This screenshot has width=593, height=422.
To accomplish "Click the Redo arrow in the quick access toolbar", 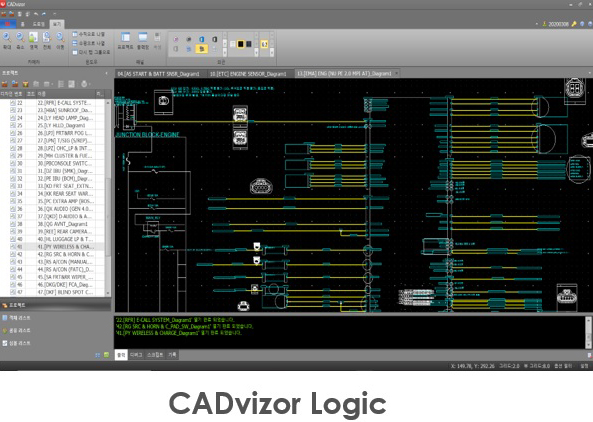I will point(44,14).
